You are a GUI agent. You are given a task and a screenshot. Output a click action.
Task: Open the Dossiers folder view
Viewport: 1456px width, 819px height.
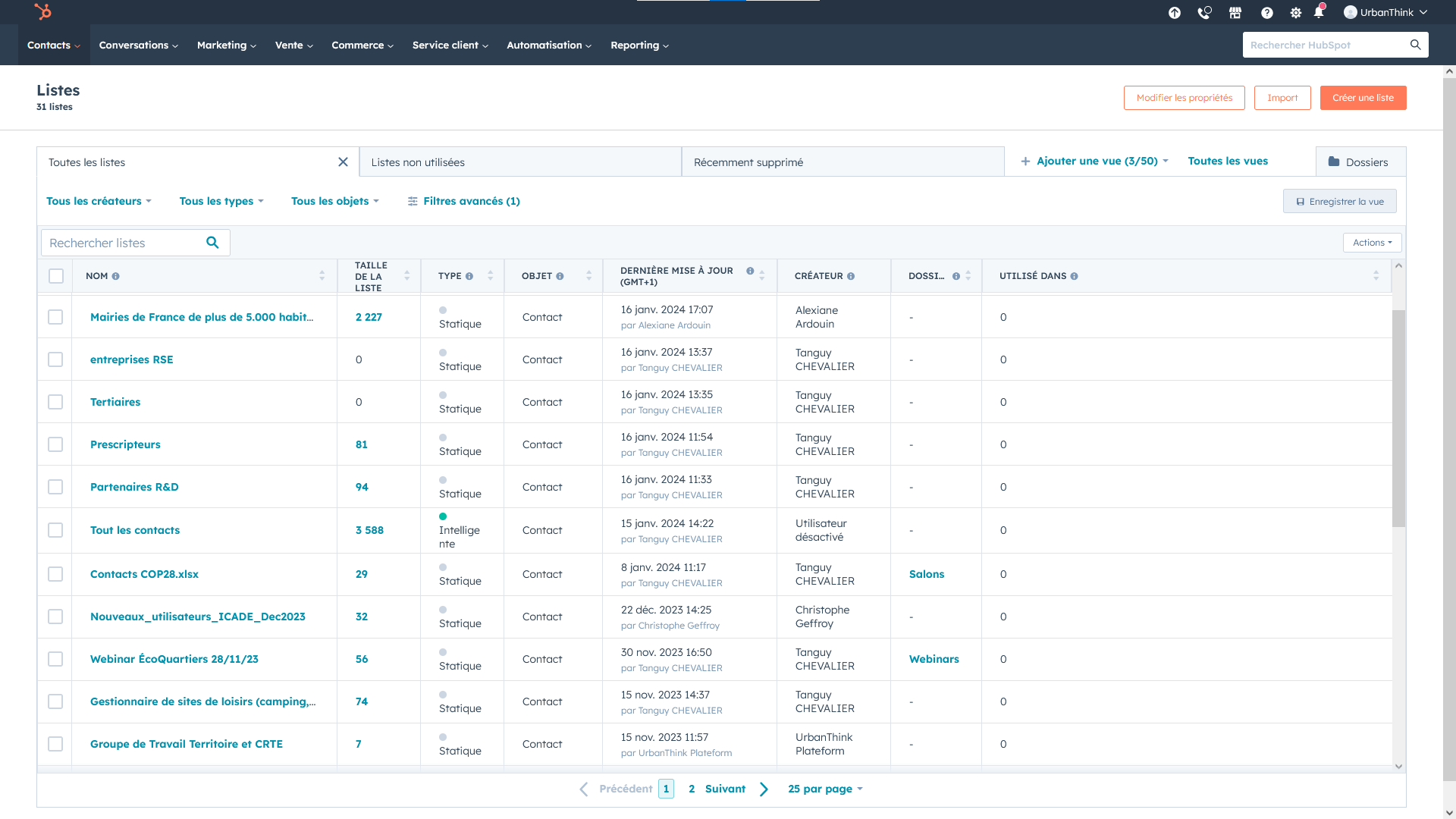[1360, 162]
